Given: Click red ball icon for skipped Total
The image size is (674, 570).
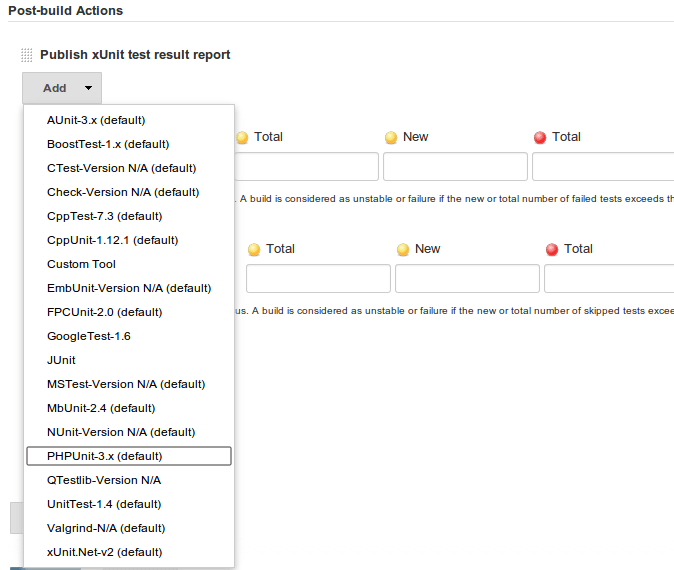Looking at the screenshot, I should point(552,250).
